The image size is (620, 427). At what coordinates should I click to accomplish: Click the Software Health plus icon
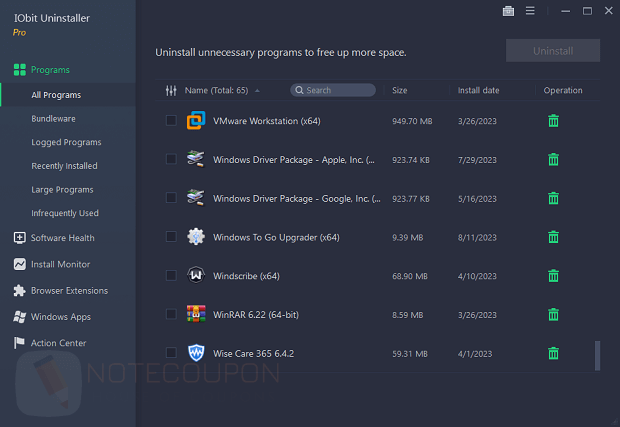pos(19,238)
